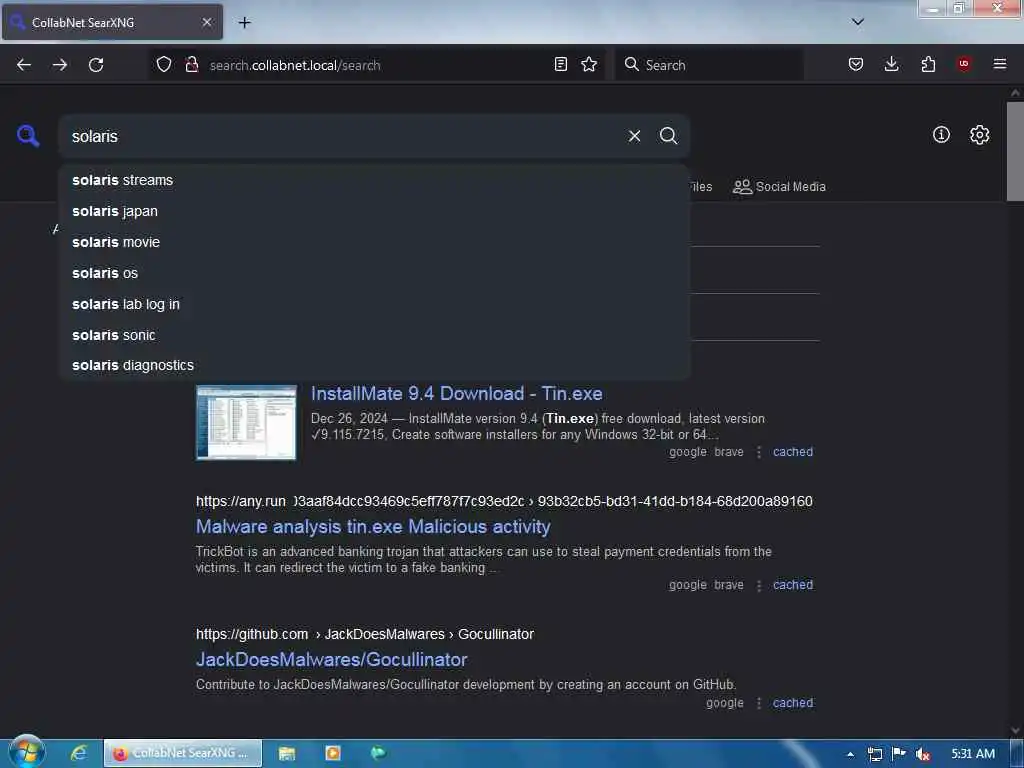Click the muted volume tray icon
Screen dimensions: 1024x768
pos(922,754)
